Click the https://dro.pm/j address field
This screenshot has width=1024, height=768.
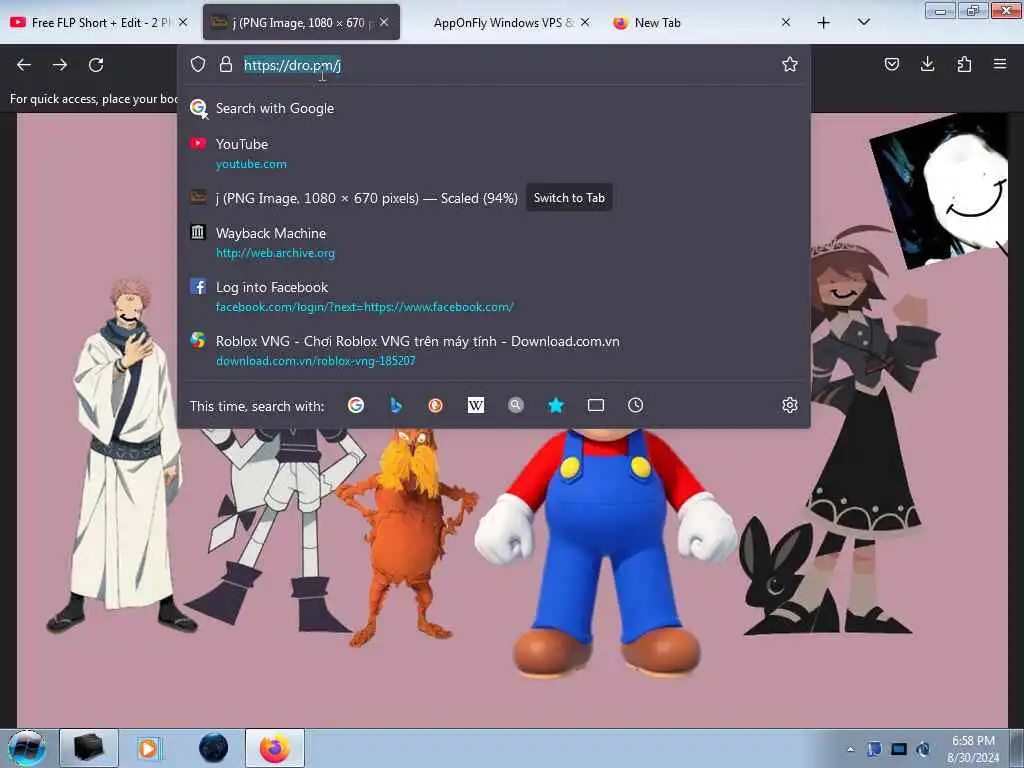pos(293,65)
